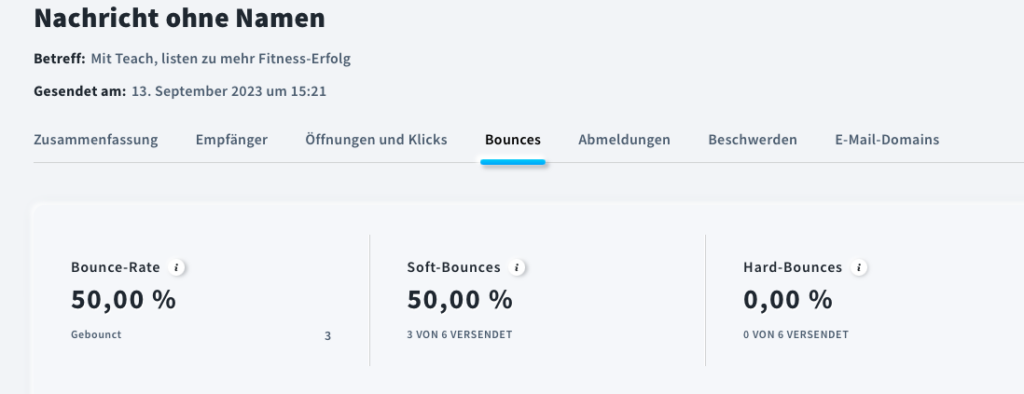The height and width of the screenshot is (394, 1024).
Task: Switch to the Zusammenfassung tab
Action: pyautogui.click(x=96, y=139)
